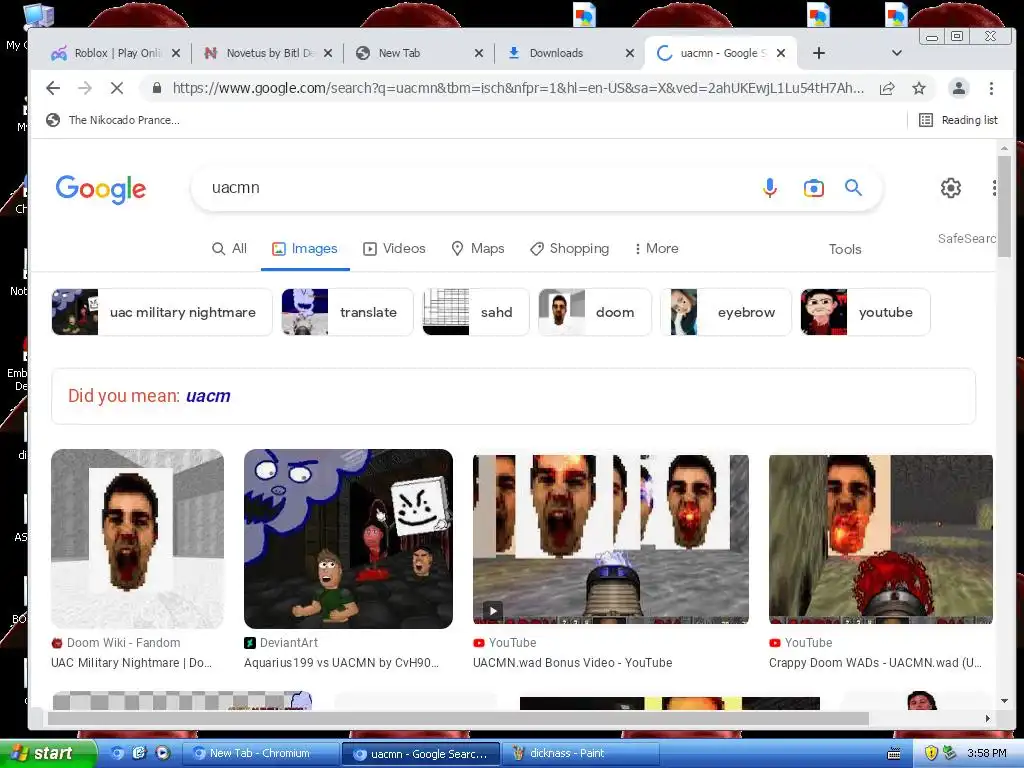
Task: Bookmark this page with the star icon
Action: coord(919,88)
